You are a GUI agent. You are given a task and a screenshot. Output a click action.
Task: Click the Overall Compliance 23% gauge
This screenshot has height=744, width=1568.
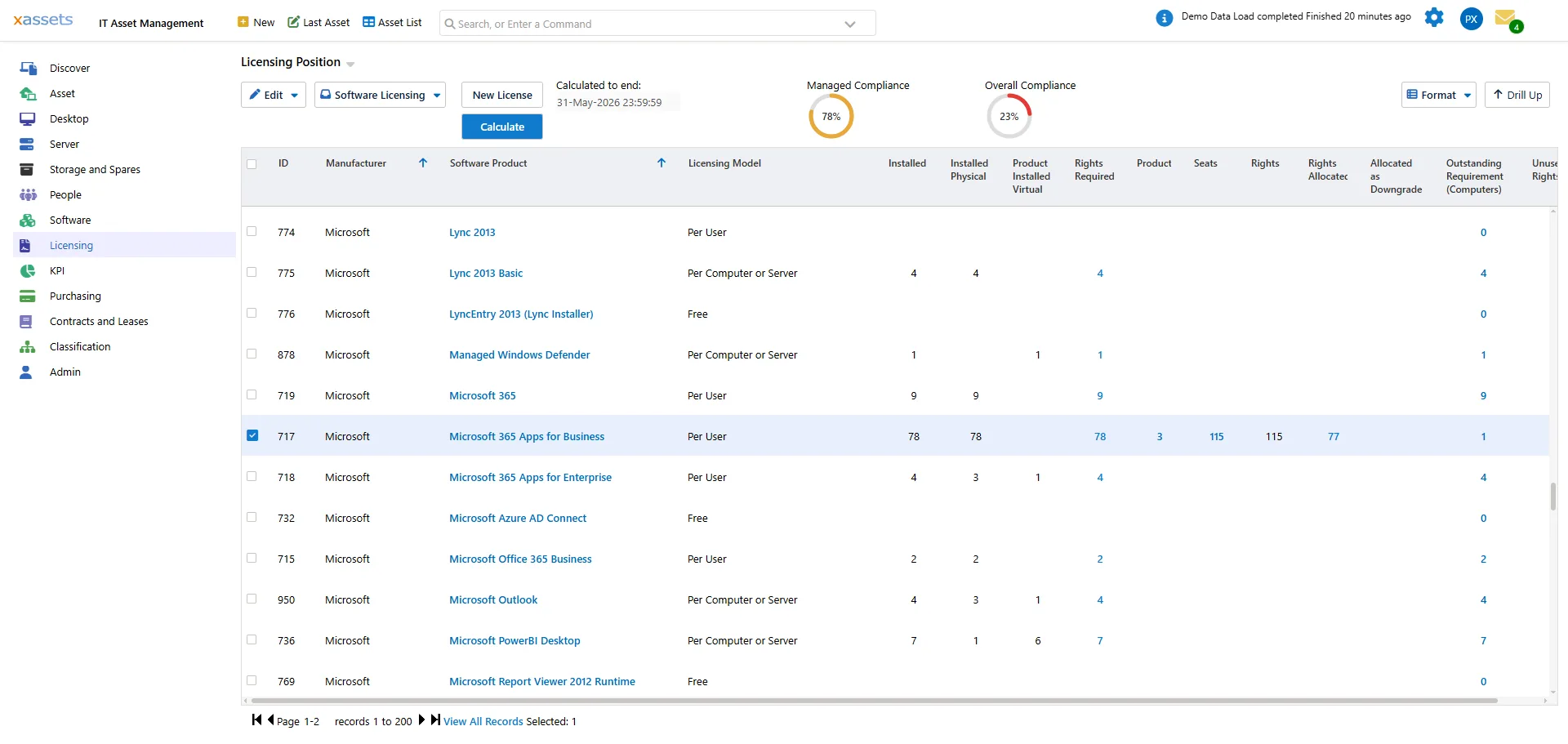1009,117
